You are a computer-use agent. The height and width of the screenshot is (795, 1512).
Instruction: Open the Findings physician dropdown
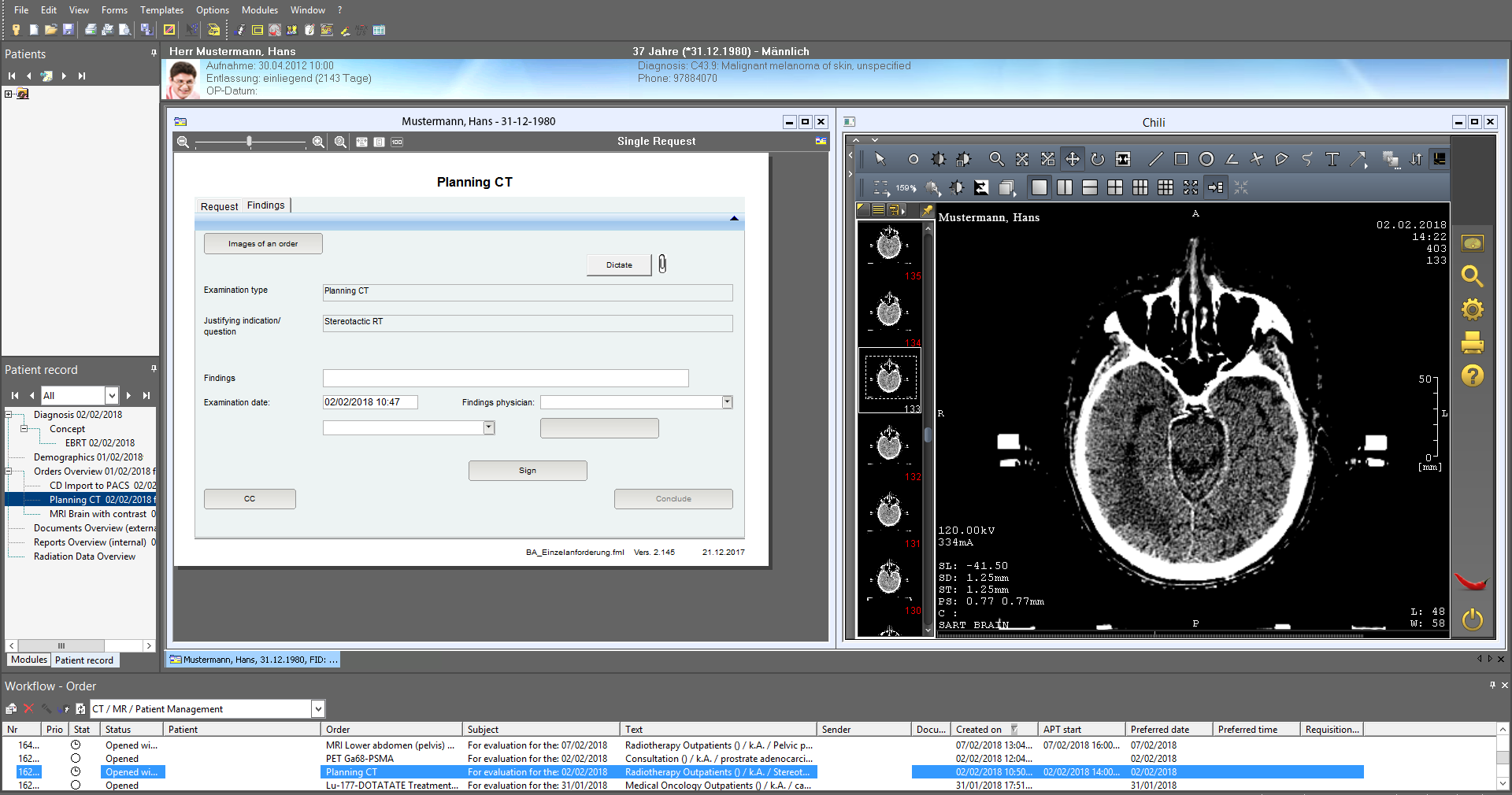tap(727, 402)
